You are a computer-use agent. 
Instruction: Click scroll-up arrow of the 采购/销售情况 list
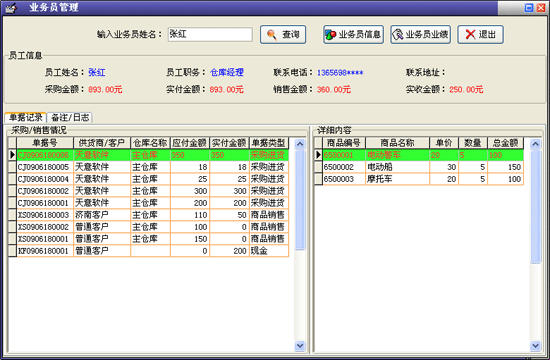[x=300, y=144]
